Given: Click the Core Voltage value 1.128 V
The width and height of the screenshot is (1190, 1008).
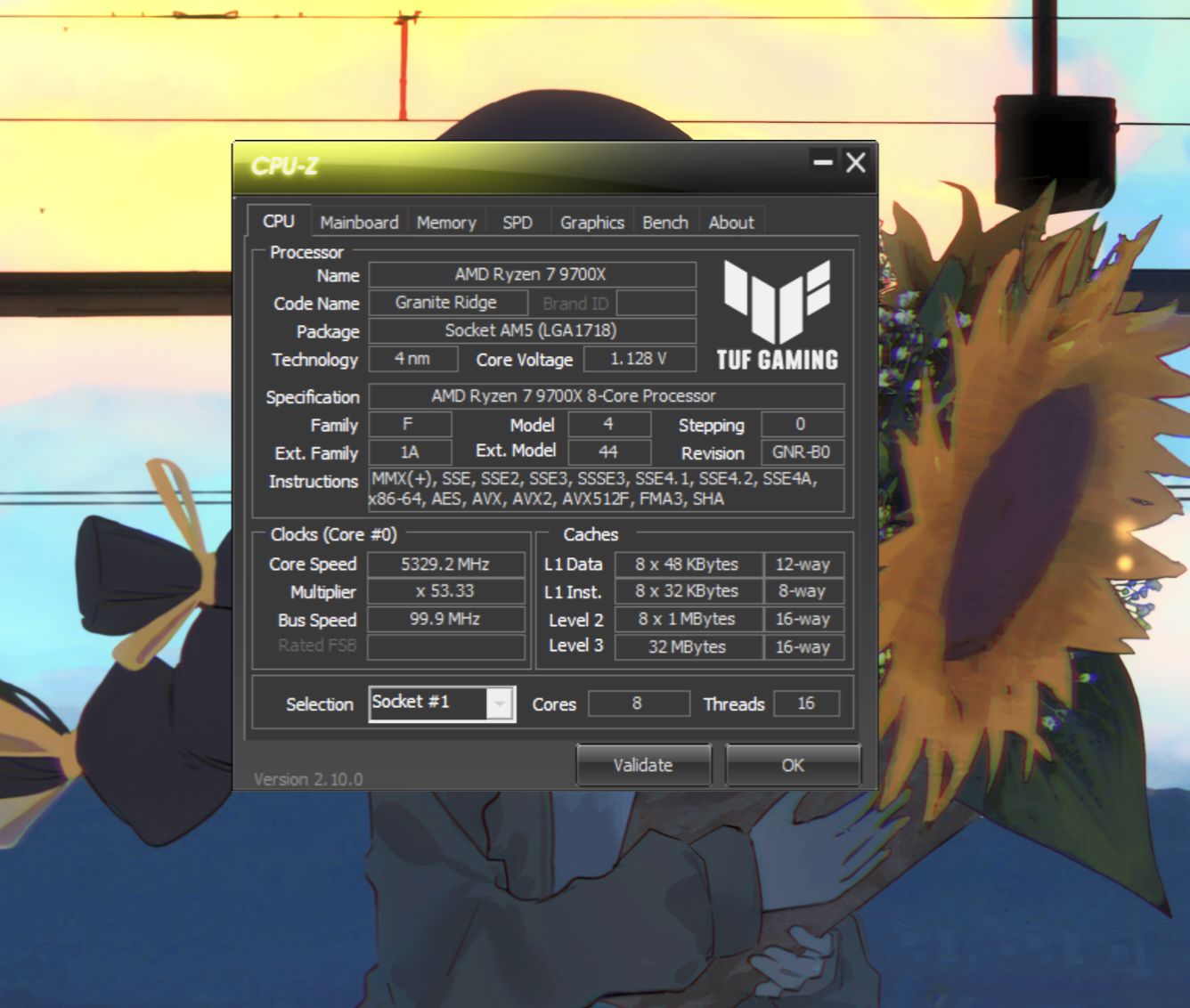Looking at the screenshot, I should point(640,359).
